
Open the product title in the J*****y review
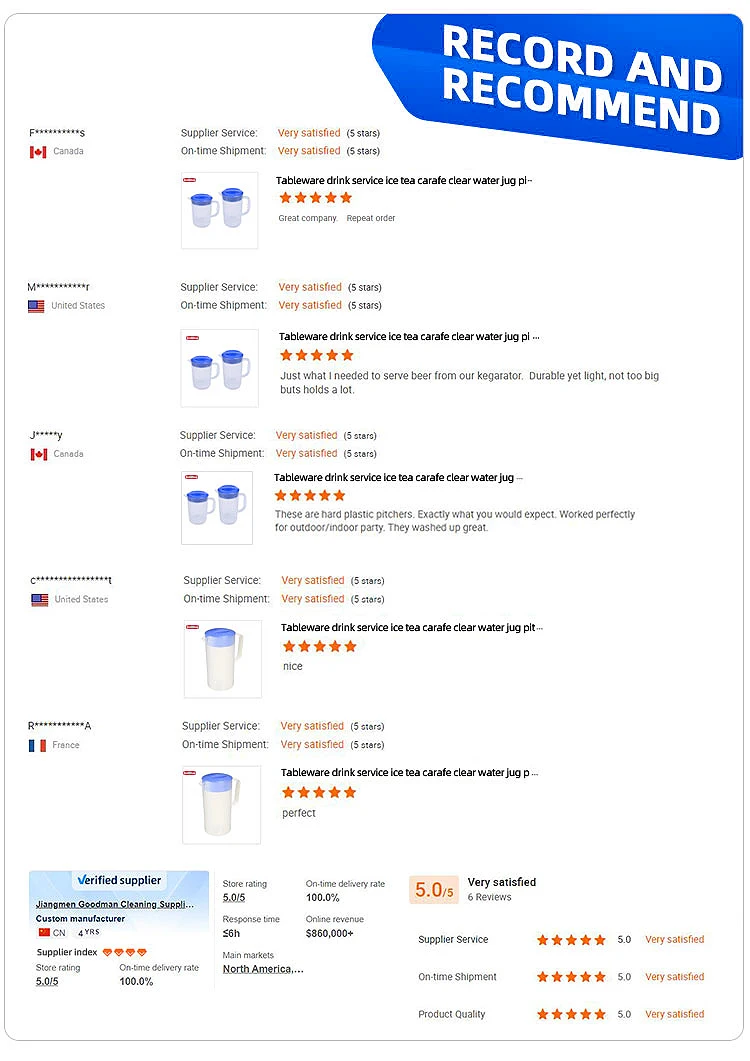(x=395, y=478)
